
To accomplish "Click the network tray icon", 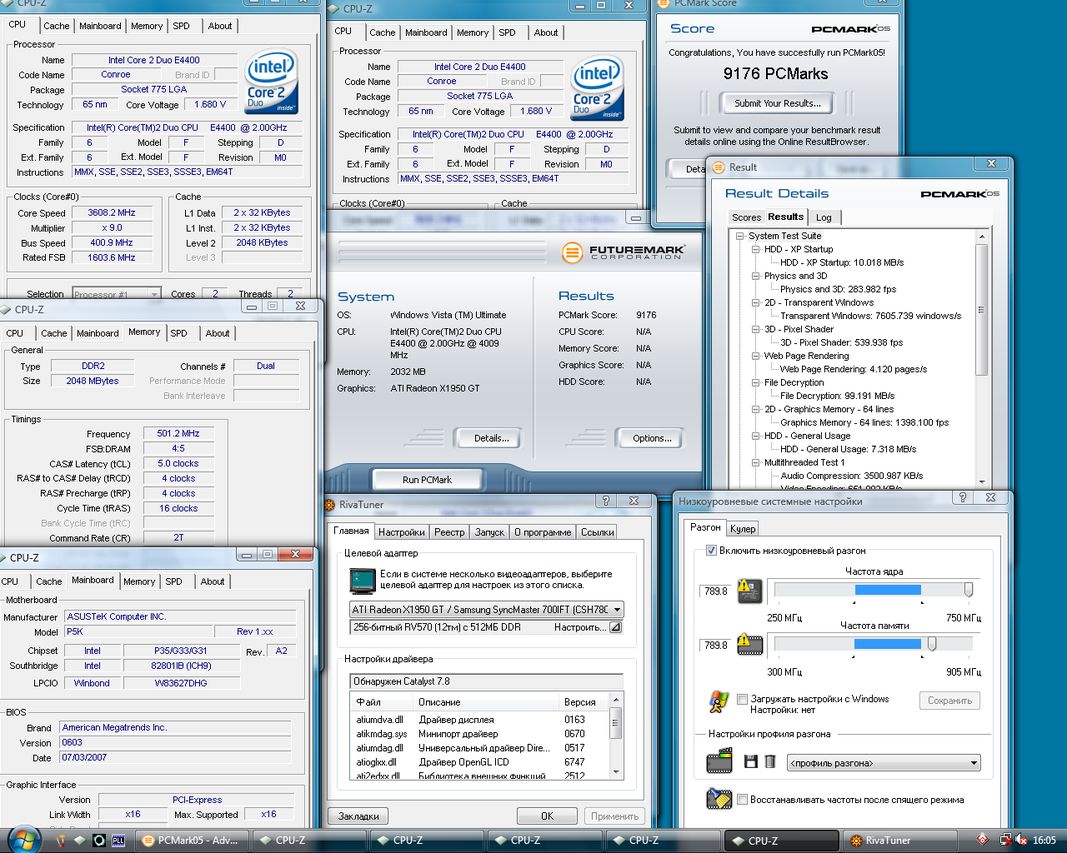I will tap(1004, 840).
